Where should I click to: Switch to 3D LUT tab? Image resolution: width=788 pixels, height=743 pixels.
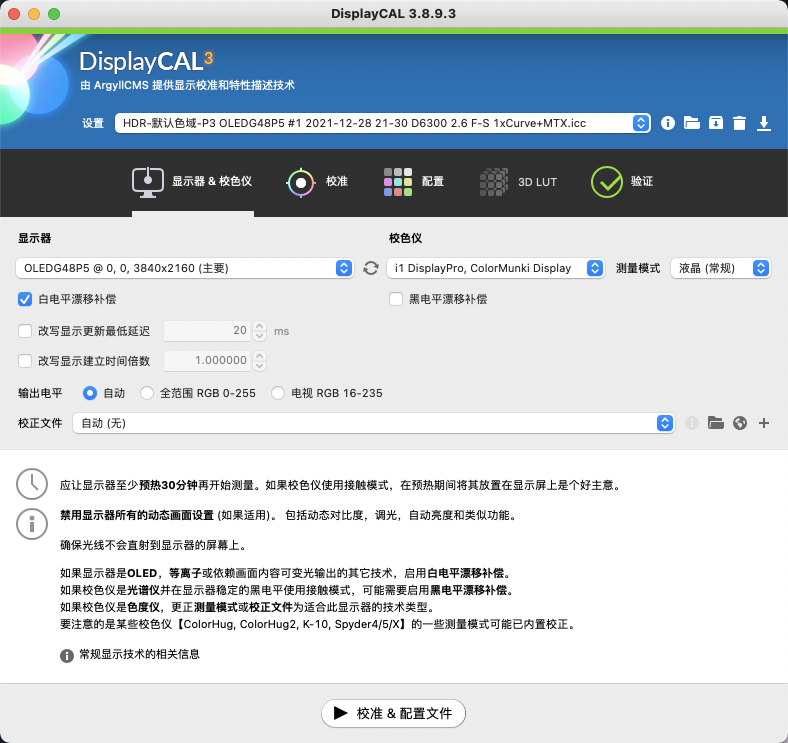click(x=518, y=182)
